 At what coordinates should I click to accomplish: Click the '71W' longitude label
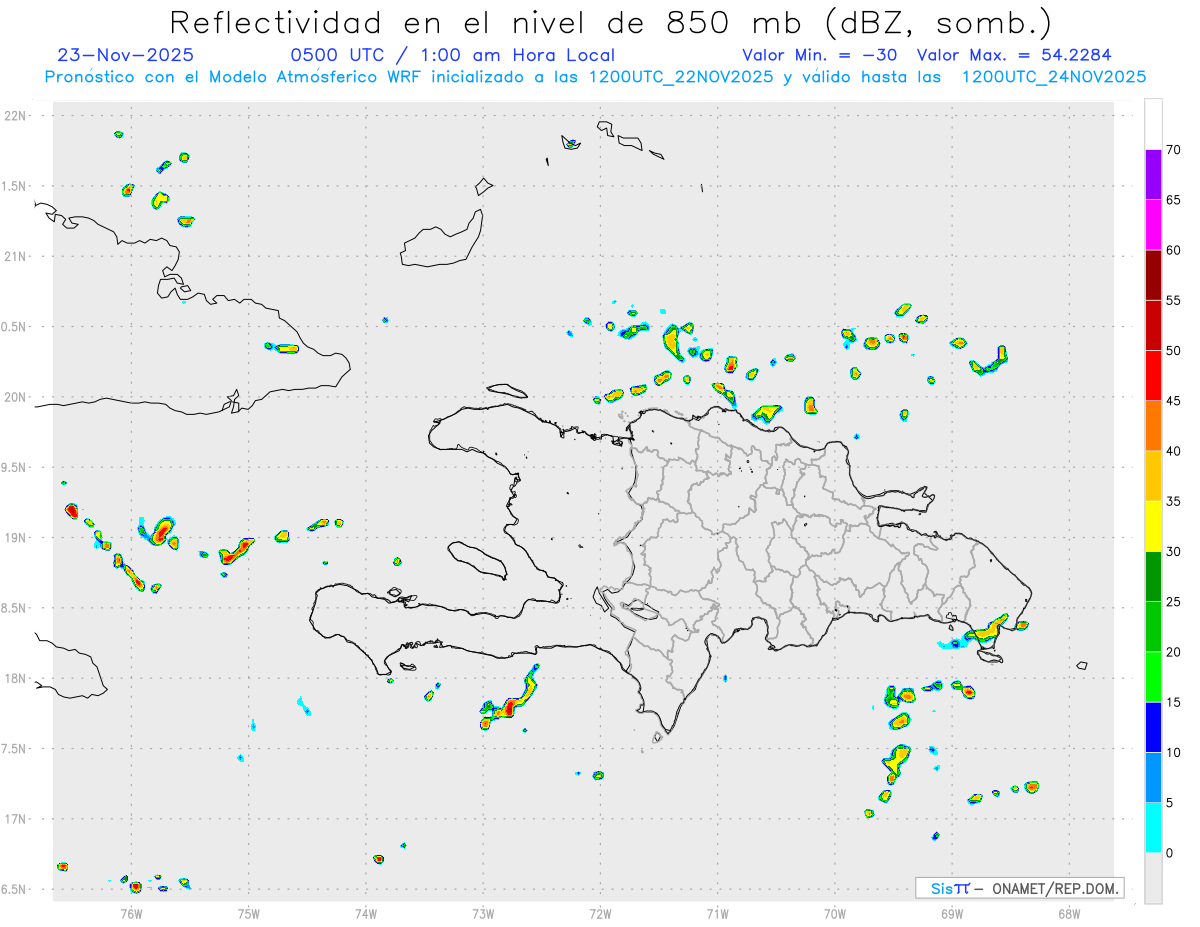tap(717, 913)
